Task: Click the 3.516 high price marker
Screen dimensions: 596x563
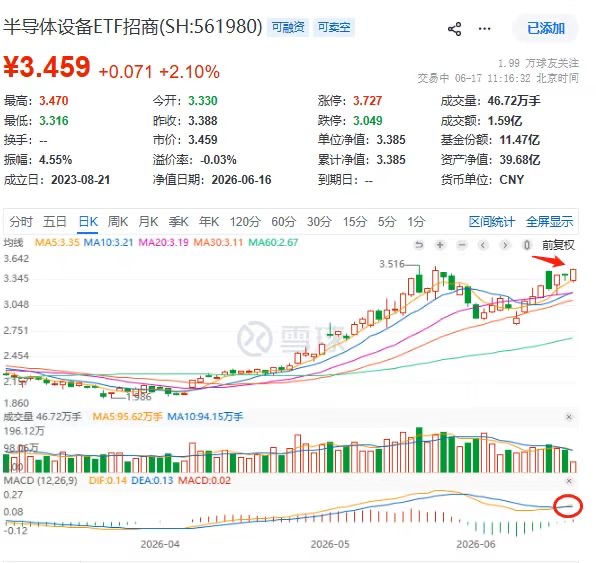Action: (392, 264)
